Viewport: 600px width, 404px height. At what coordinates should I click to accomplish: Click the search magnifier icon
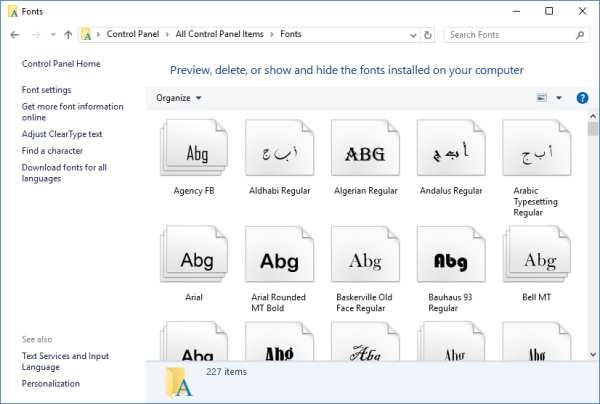coord(580,35)
